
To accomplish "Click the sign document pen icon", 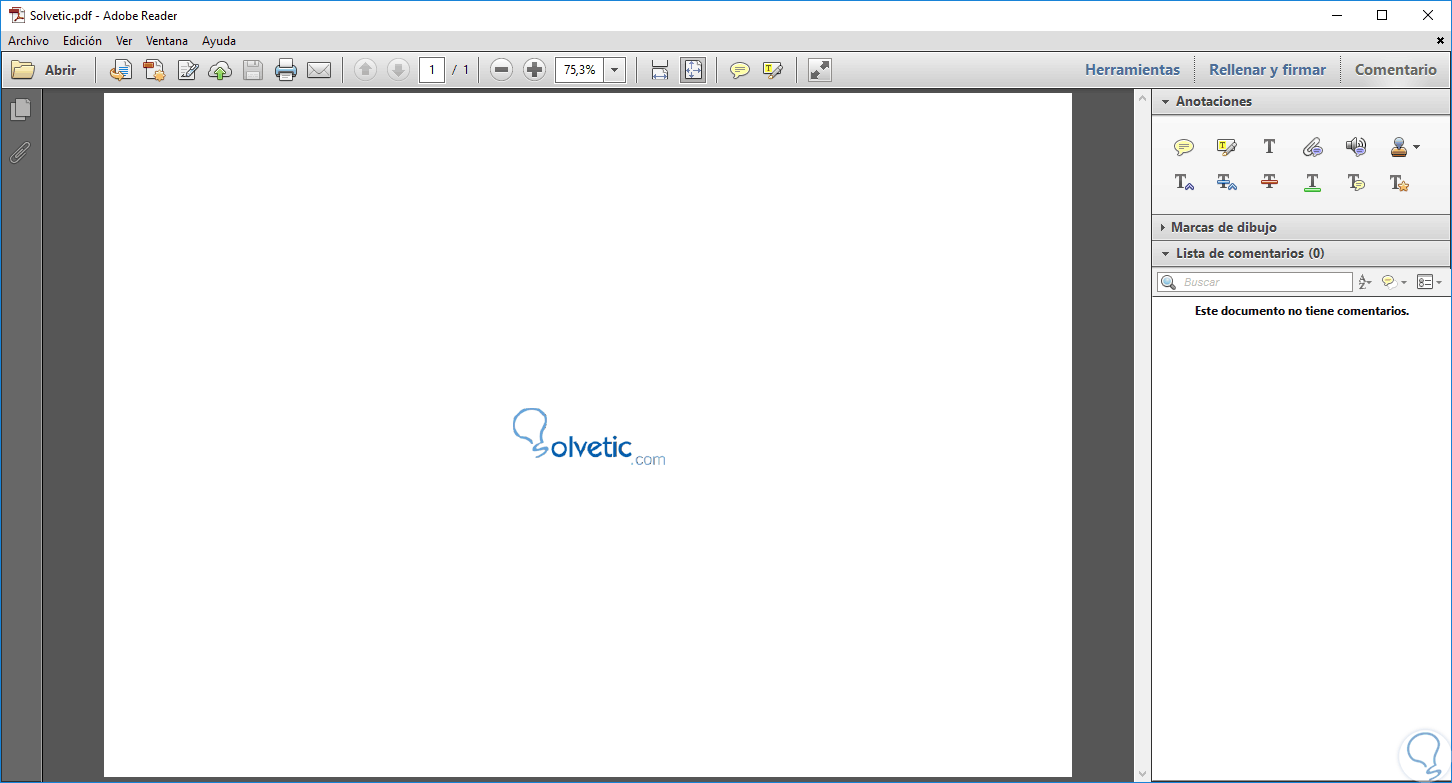I will 187,70.
